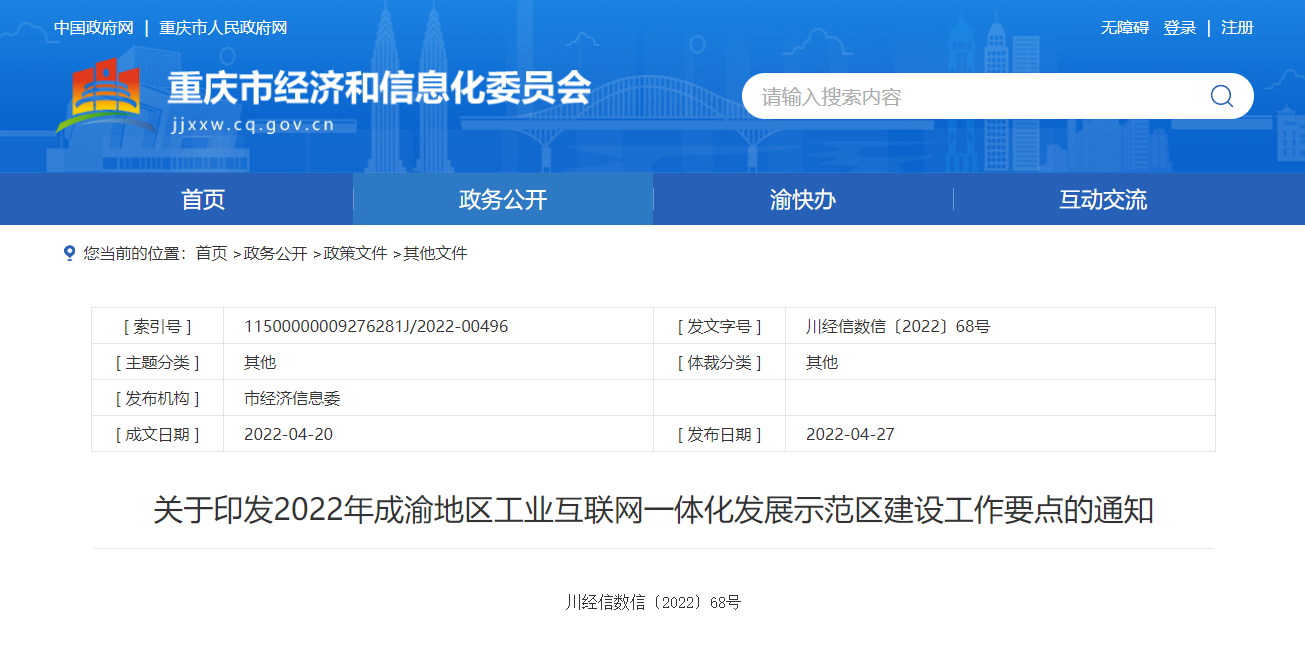Click the magnifier search icon
This screenshot has height=657, width=1305.
pyautogui.click(x=1221, y=96)
